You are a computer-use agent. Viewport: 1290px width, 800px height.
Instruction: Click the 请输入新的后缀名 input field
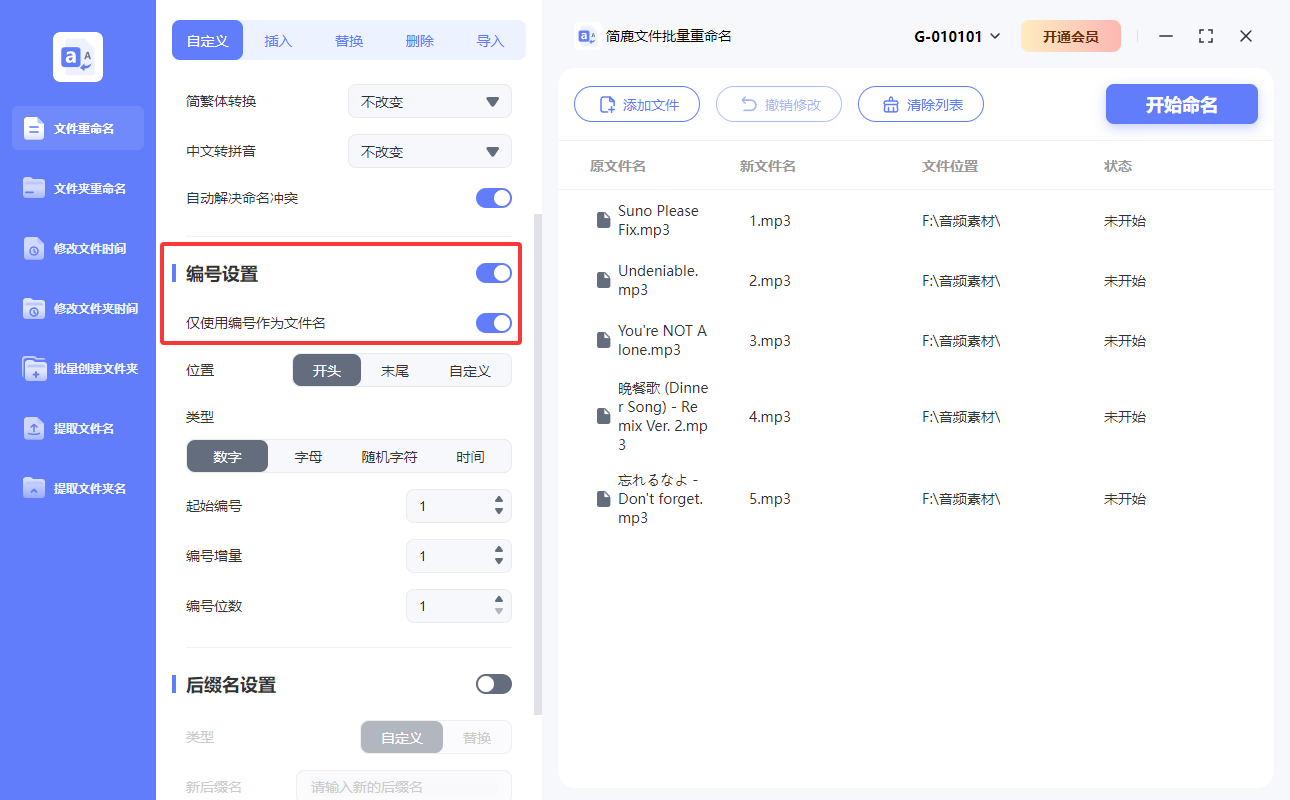click(404, 786)
